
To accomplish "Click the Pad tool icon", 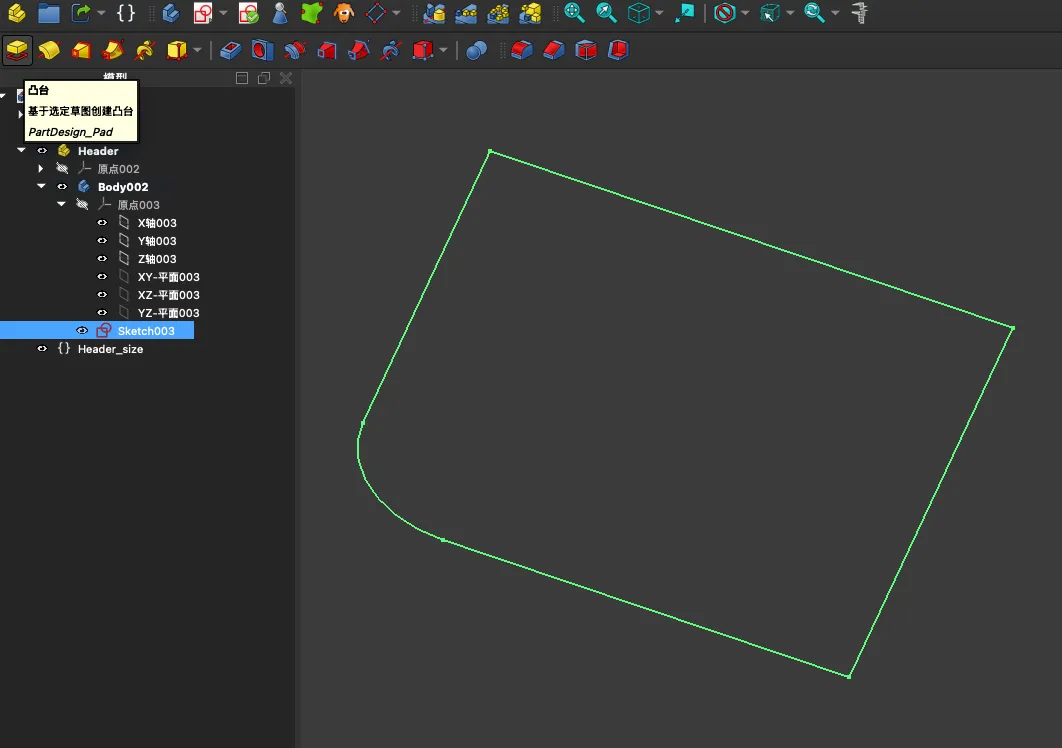I will point(17,50).
